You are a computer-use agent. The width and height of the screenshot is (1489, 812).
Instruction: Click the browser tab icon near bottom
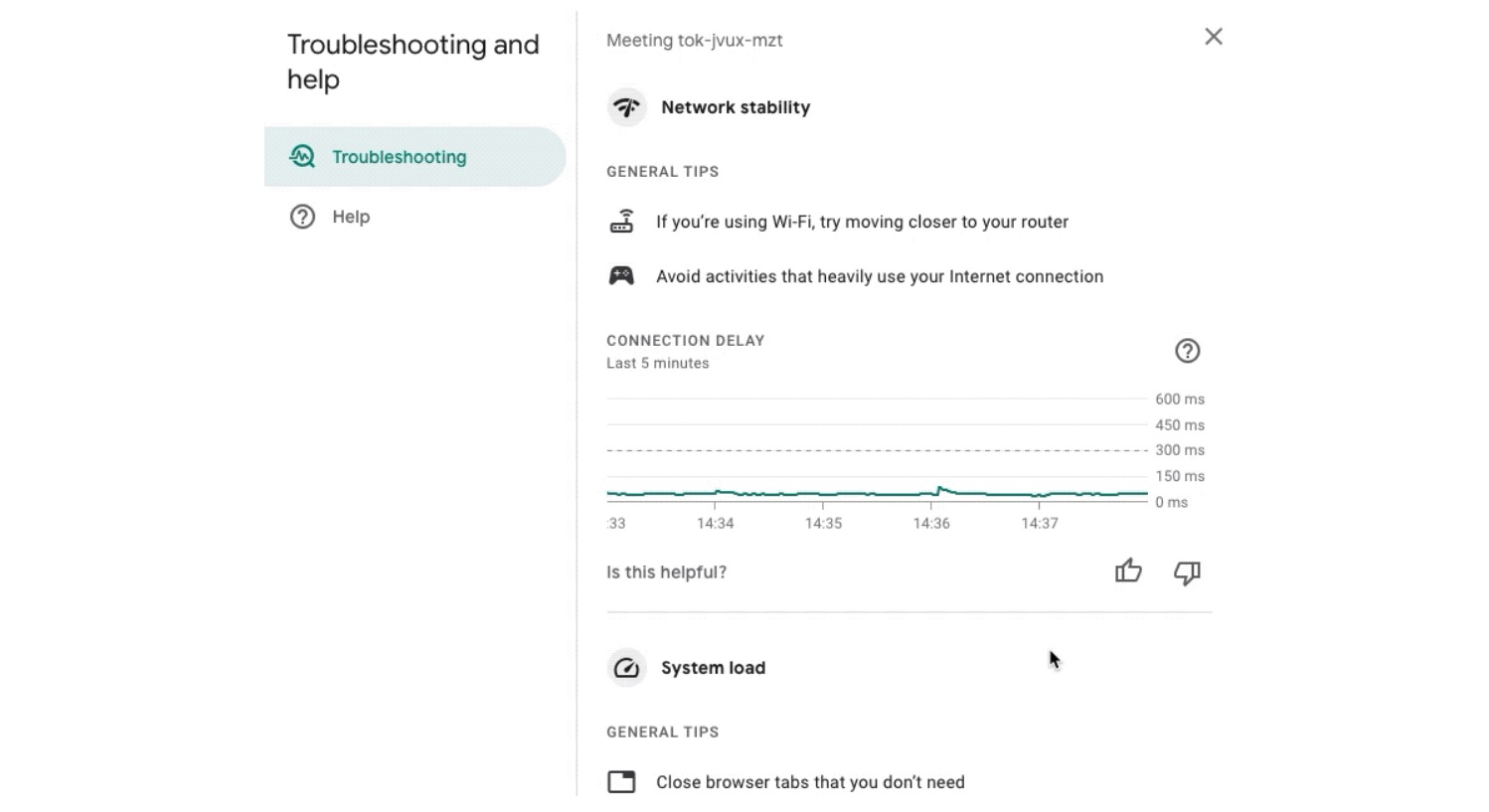(x=621, y=782)
